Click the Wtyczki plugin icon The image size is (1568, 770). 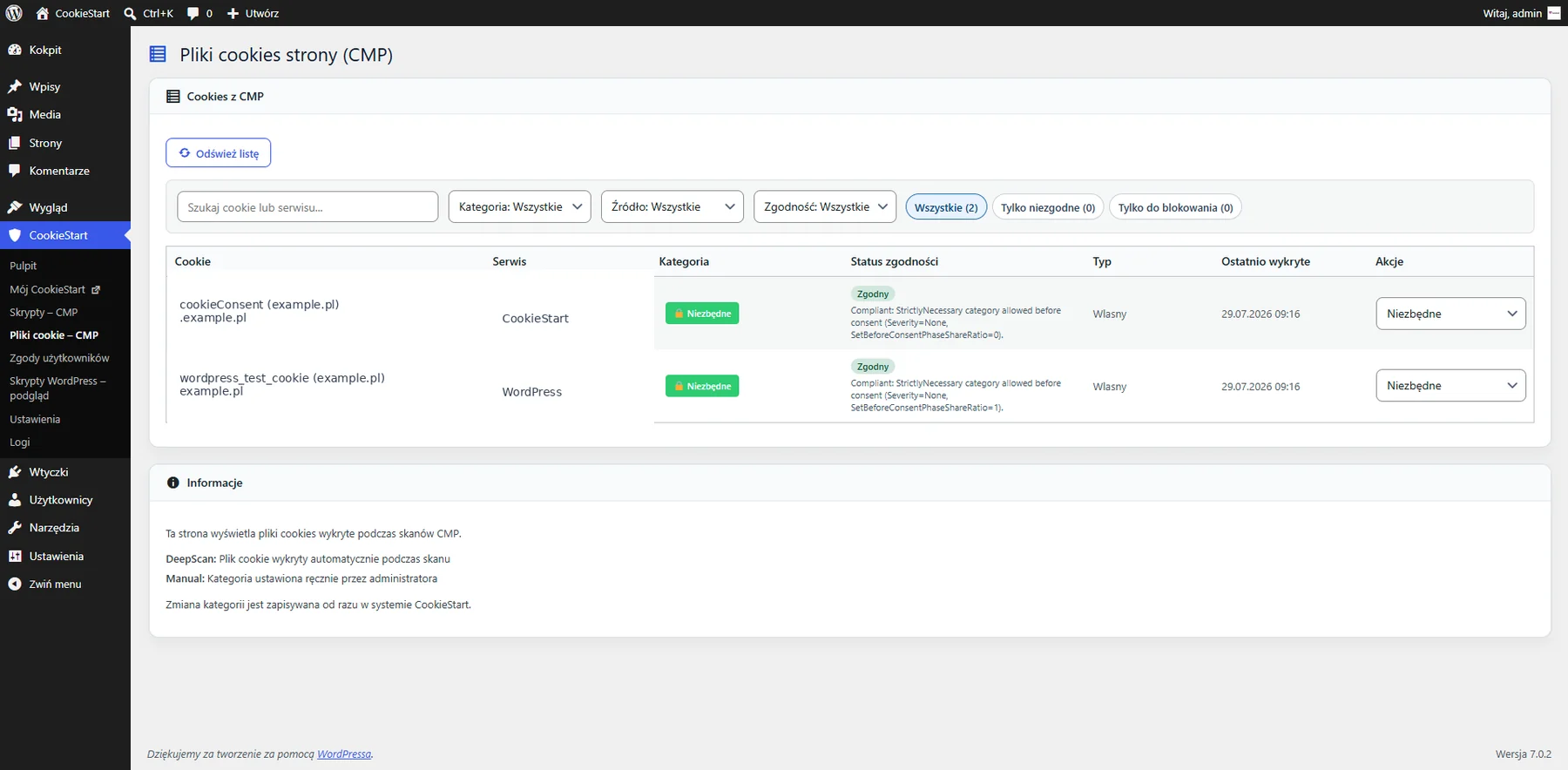click(15, 472)
